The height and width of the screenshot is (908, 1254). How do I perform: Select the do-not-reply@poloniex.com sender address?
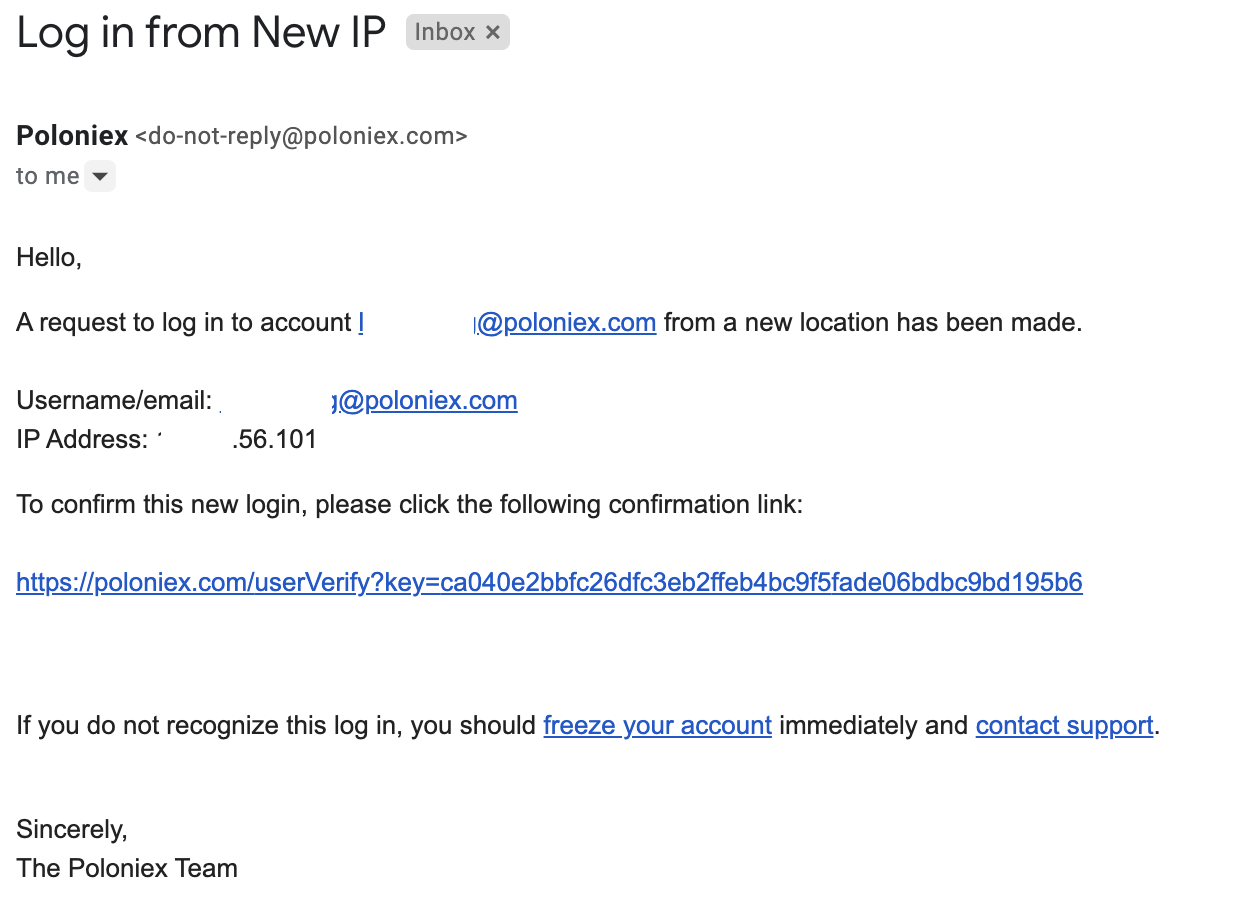[301, 136]
